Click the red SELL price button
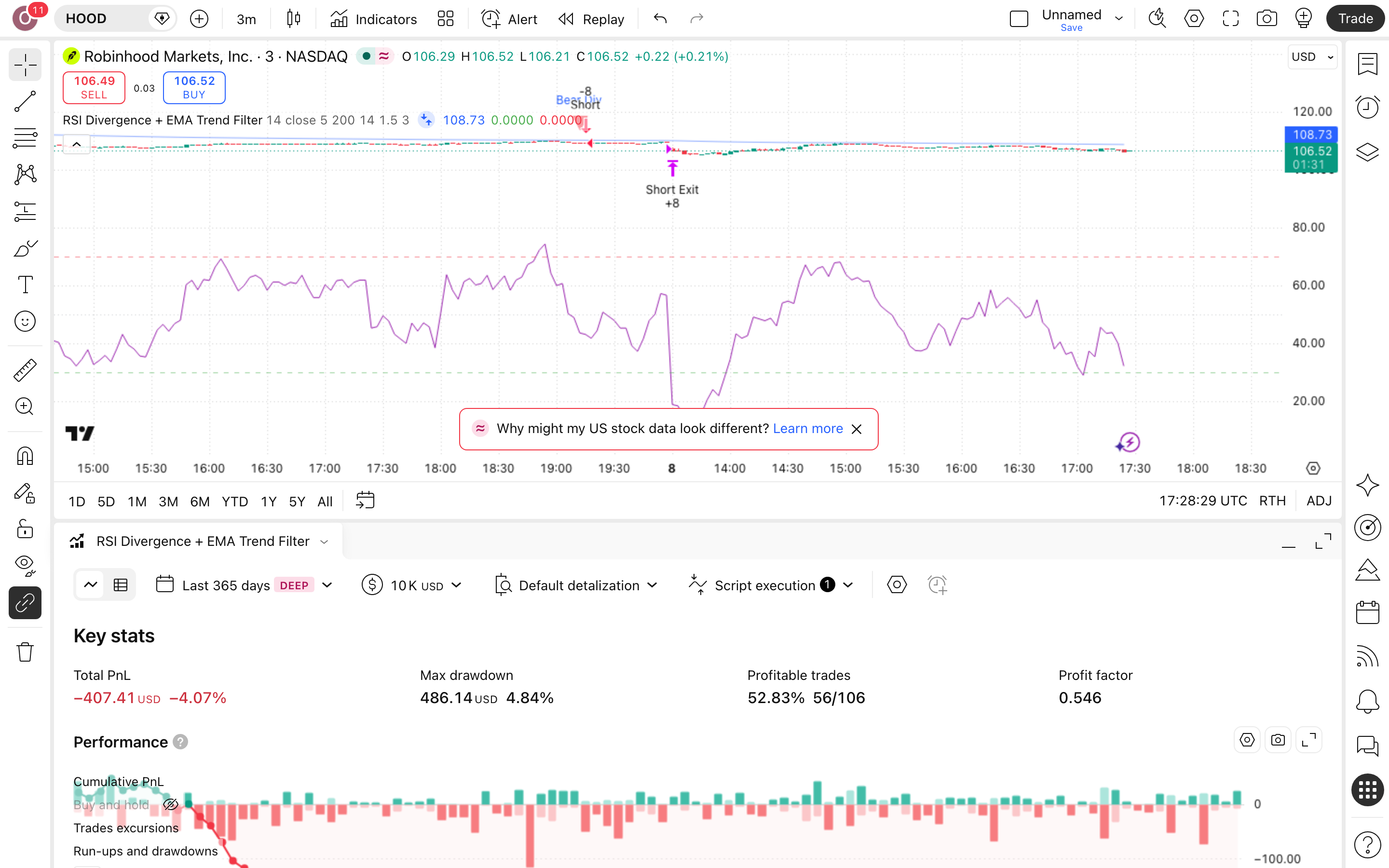Image resolution: width=1389 pixels, height=868 pixels. [x=94, y=87]
